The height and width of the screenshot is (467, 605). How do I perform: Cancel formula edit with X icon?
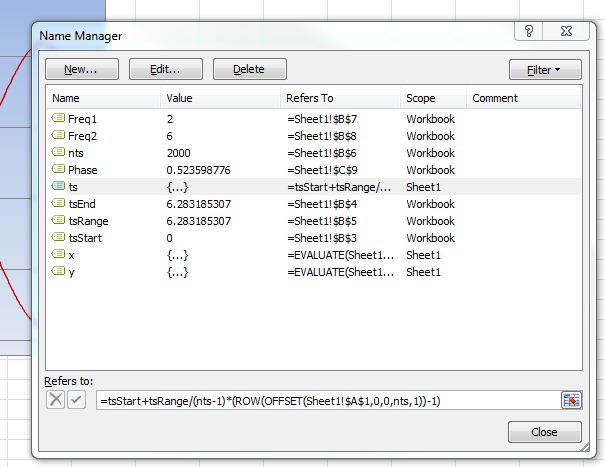click(x=55, y=400)
